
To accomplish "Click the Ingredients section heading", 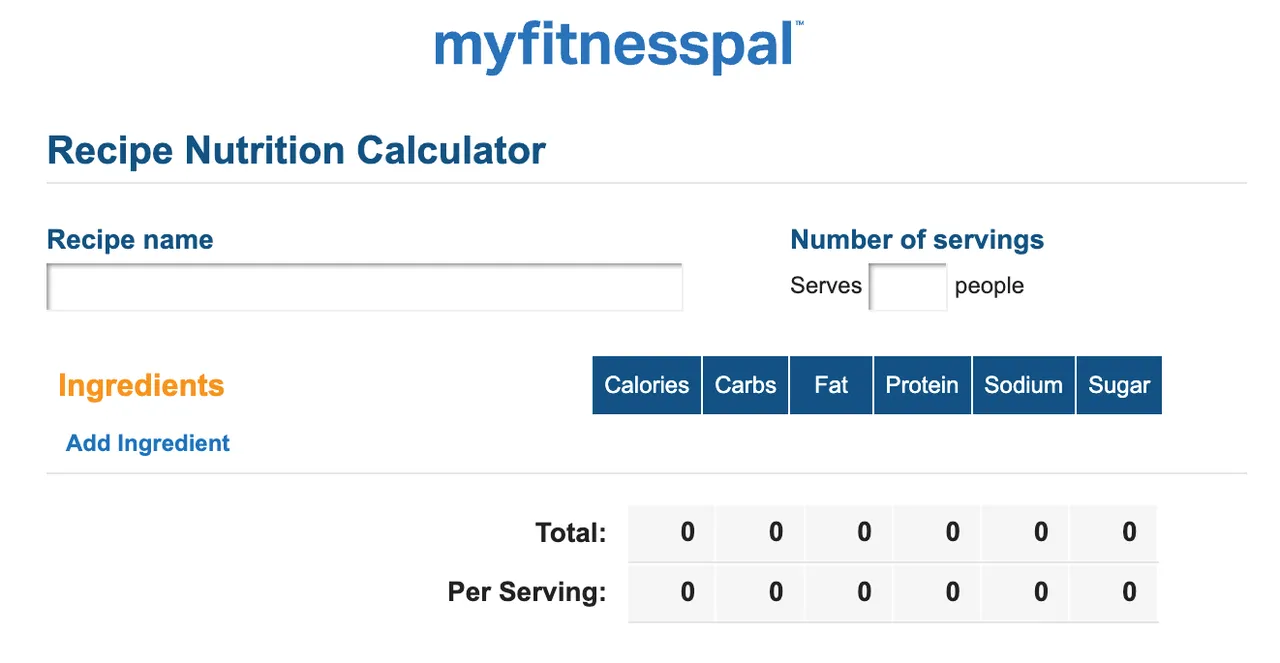I will (x=141, y=385).
